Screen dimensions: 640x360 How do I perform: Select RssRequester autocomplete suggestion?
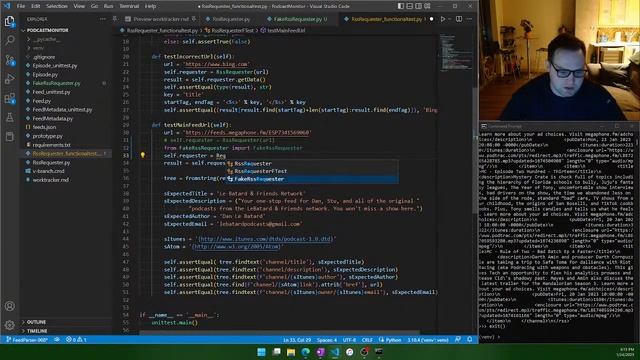(312, 163)
